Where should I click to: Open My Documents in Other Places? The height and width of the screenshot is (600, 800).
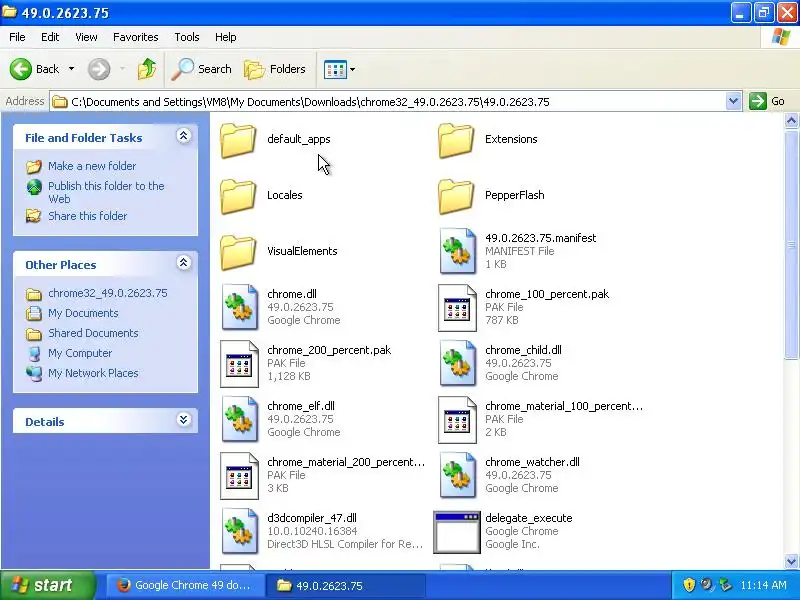(83, 313)
